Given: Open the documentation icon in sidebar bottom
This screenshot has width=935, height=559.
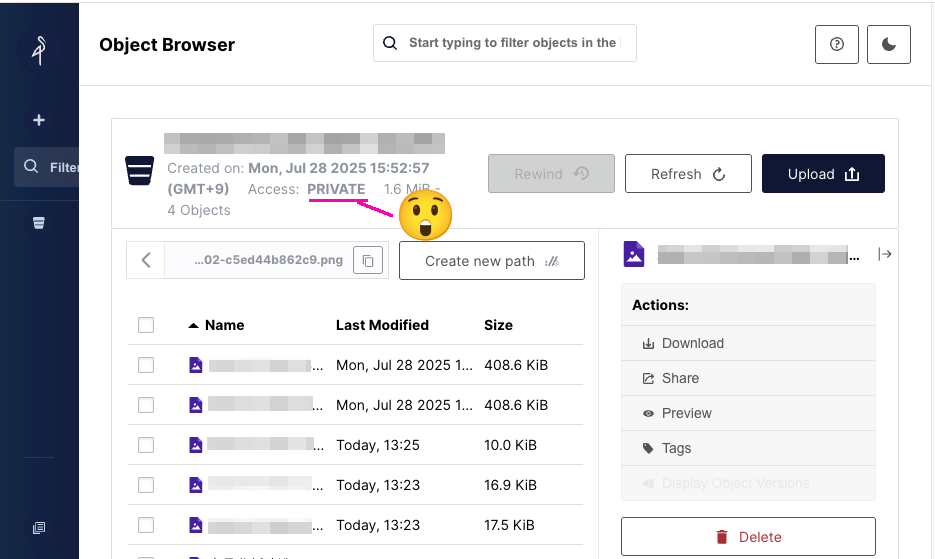Looking at the screenshot, I should (x=39, y=528).
